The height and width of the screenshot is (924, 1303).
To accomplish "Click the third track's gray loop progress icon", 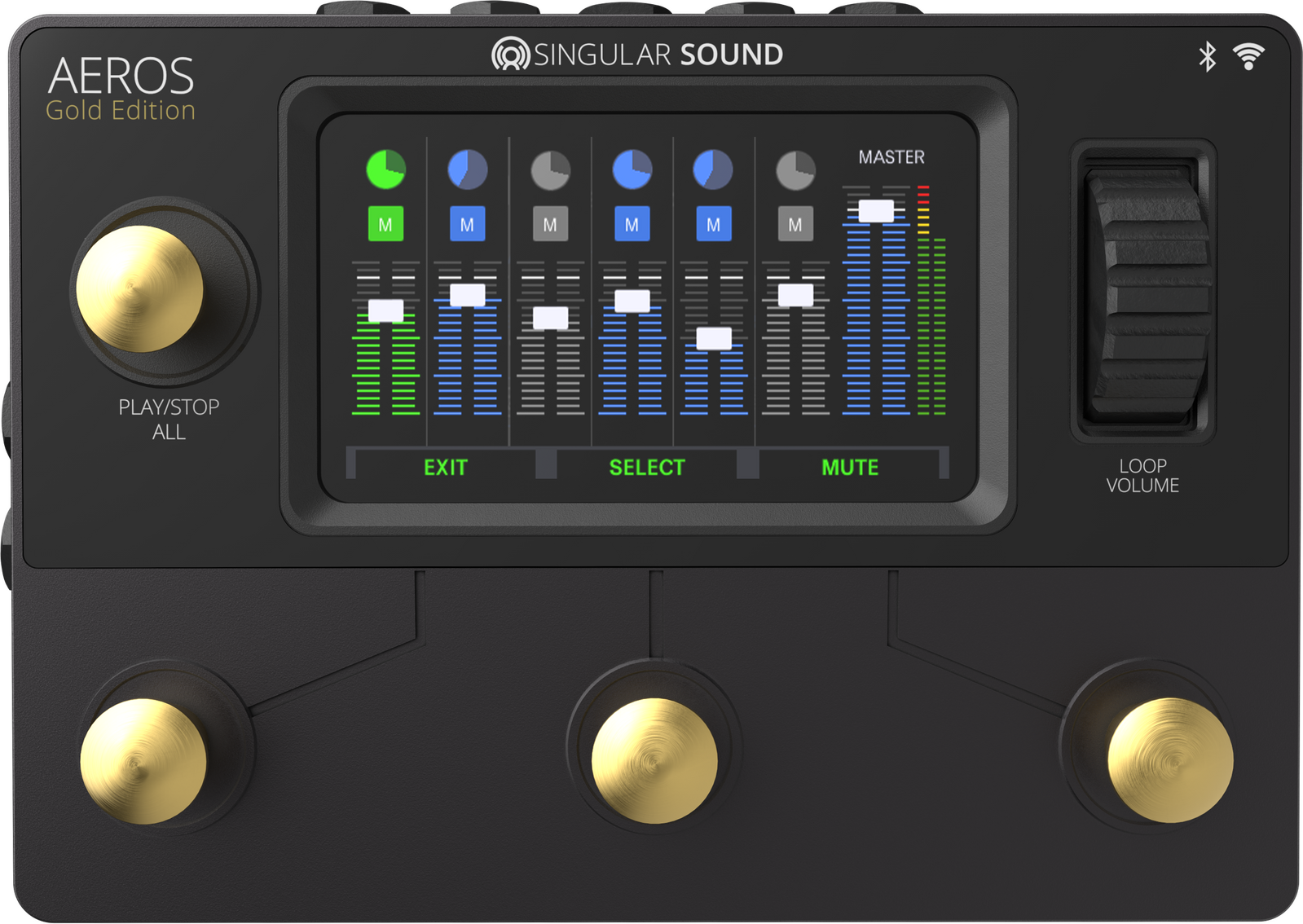I will coord(550,170).
